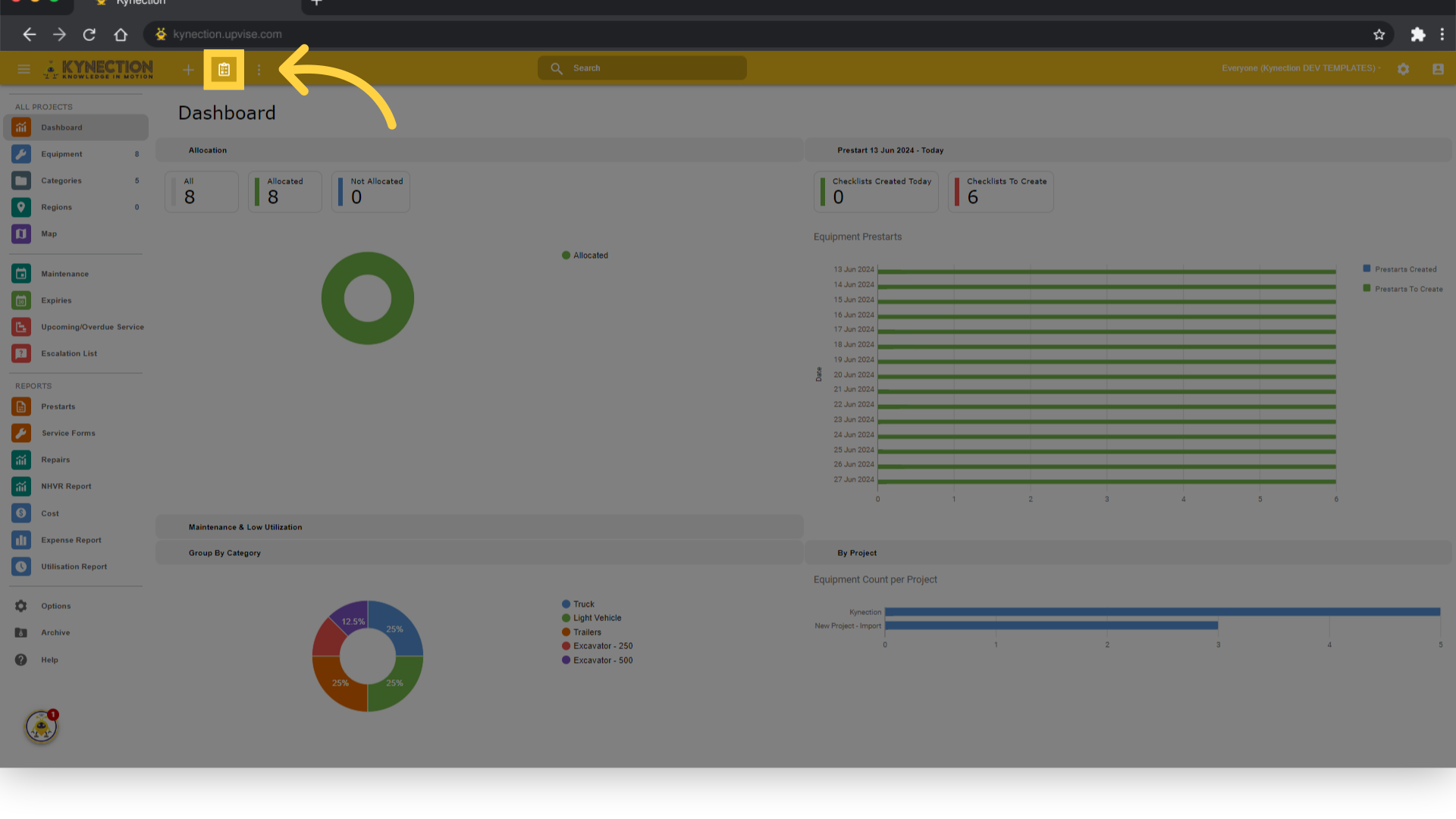Collapse the Allocation section header
The width and height of the screenshot is (1456, 819).
coord(208,150)
